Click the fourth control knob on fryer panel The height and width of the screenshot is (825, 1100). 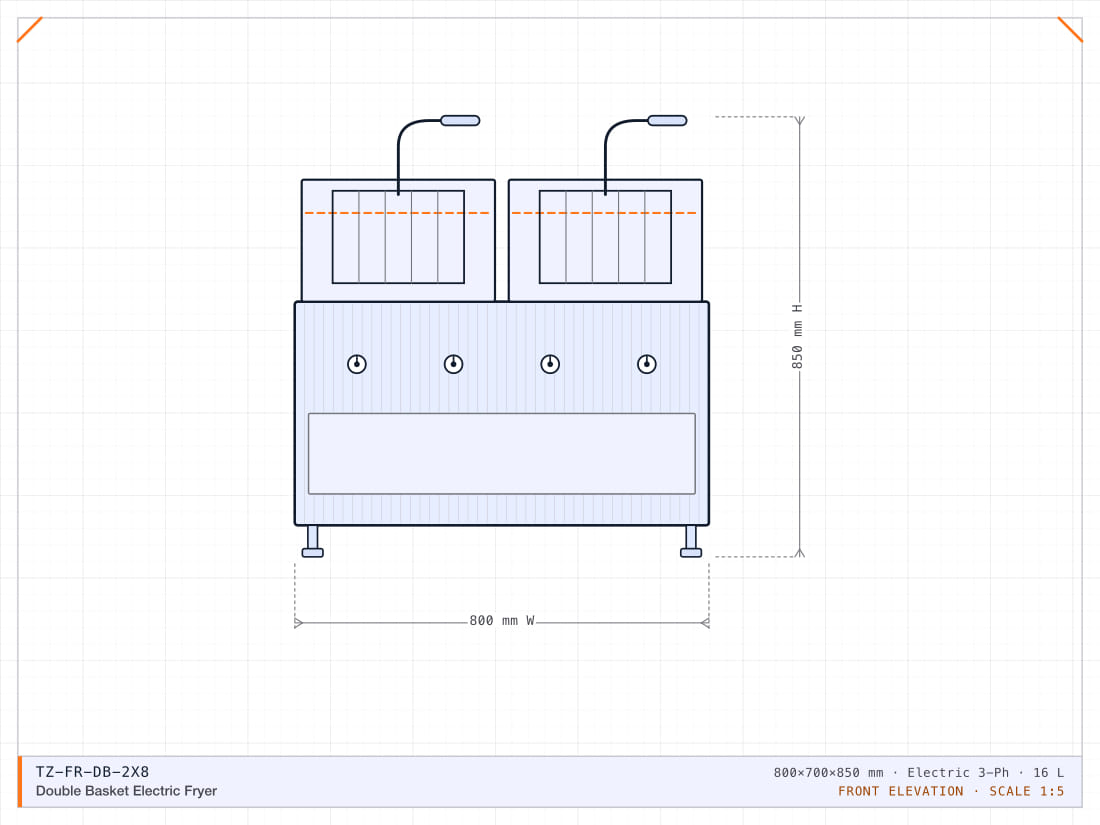pyautogui.click(x=647, y=364)
